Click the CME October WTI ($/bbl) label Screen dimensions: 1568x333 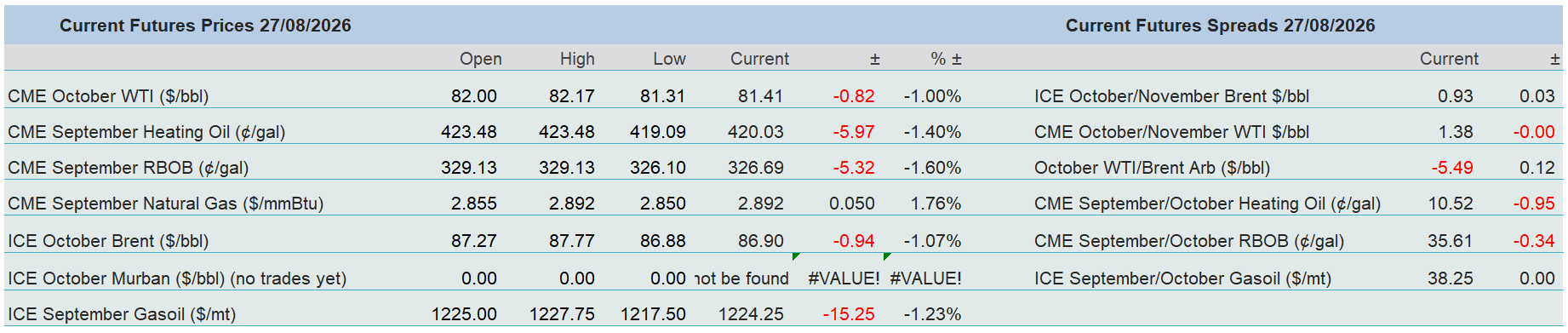tap(108, 96)
